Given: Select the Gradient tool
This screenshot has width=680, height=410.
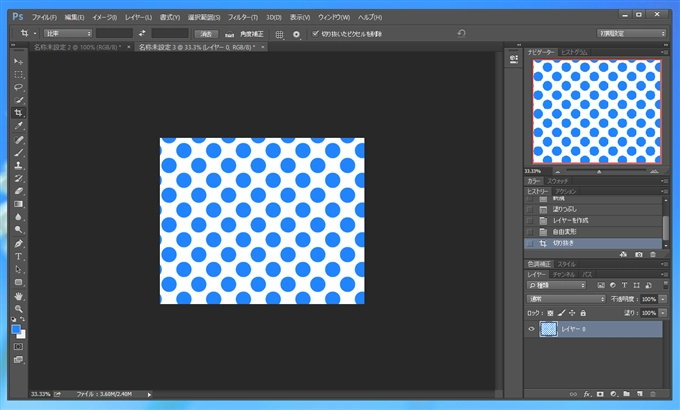Looking at the screenshot, I should coord(18,204).
